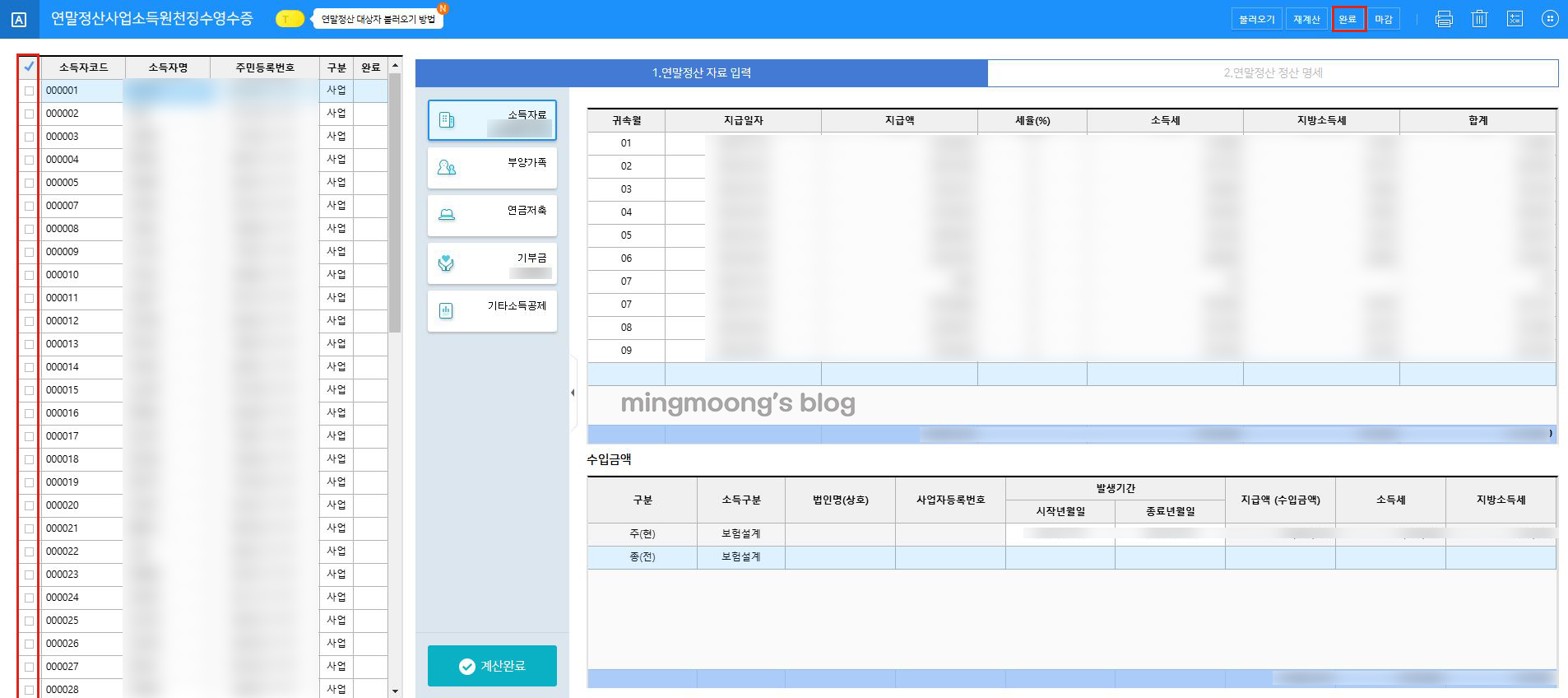Click the 합계 column header
This screenshot has height=698, width=1568.
coord(1478,120)
